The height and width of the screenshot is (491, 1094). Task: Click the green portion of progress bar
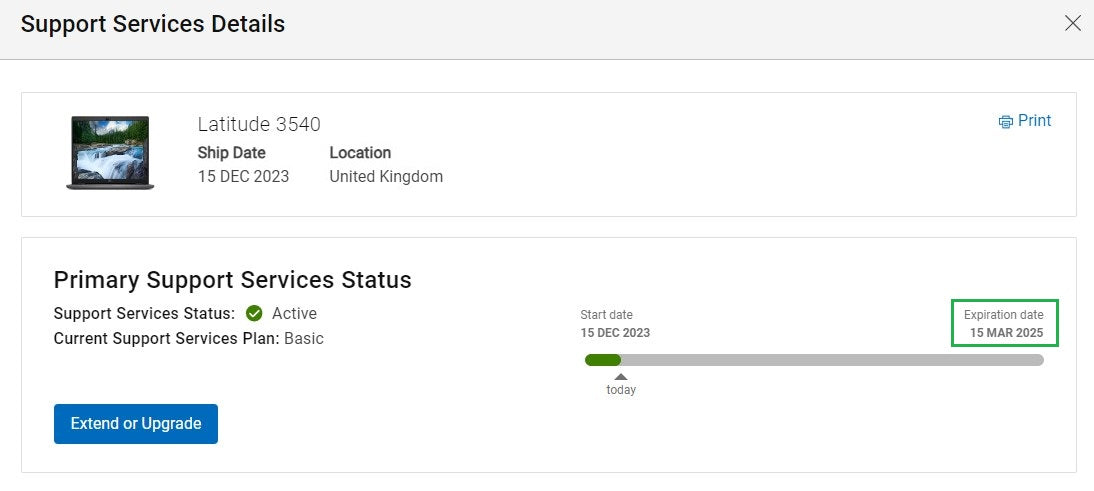(603, 360)
